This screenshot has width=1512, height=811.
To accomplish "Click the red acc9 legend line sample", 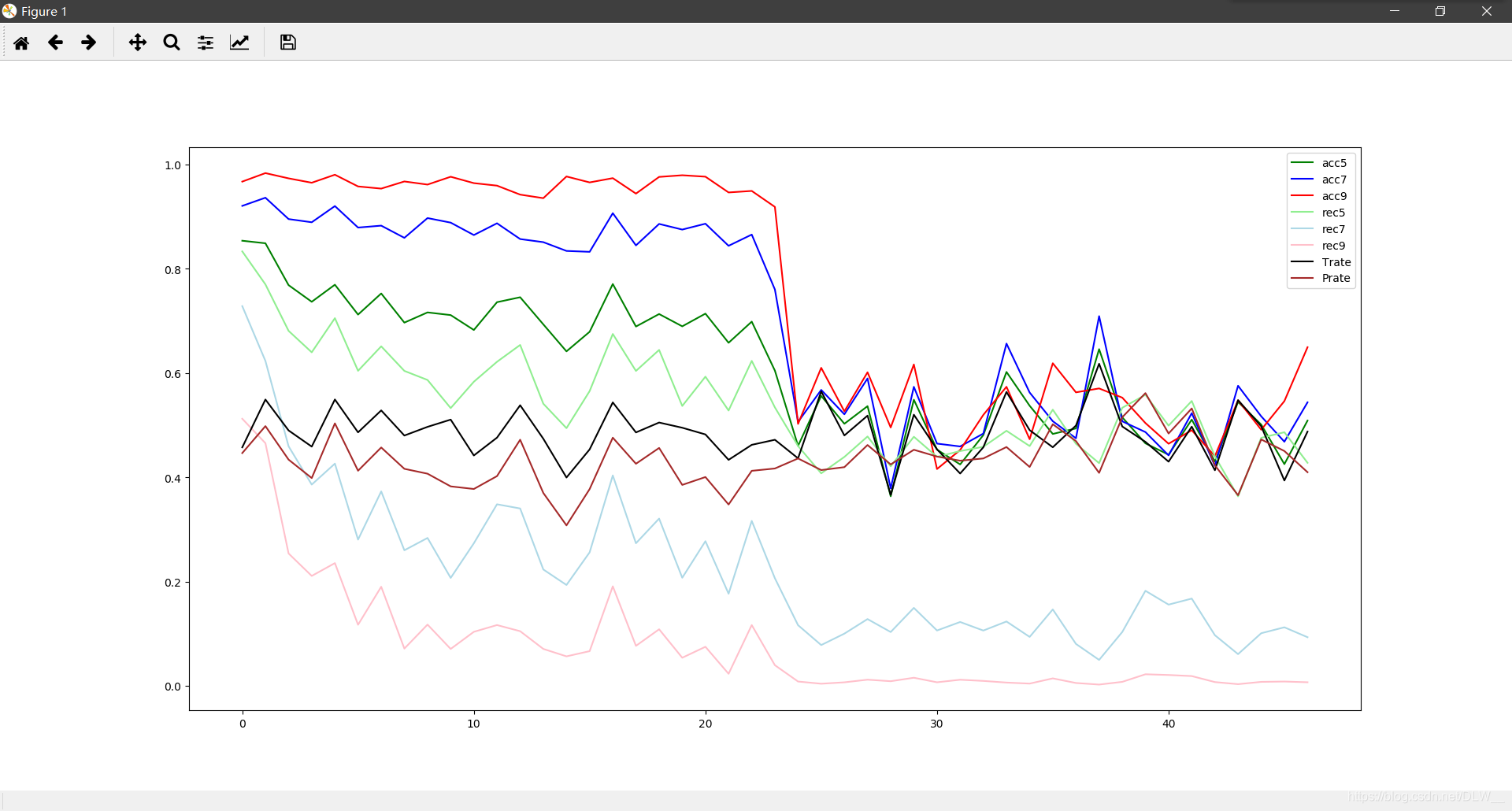I will 1303,196.
